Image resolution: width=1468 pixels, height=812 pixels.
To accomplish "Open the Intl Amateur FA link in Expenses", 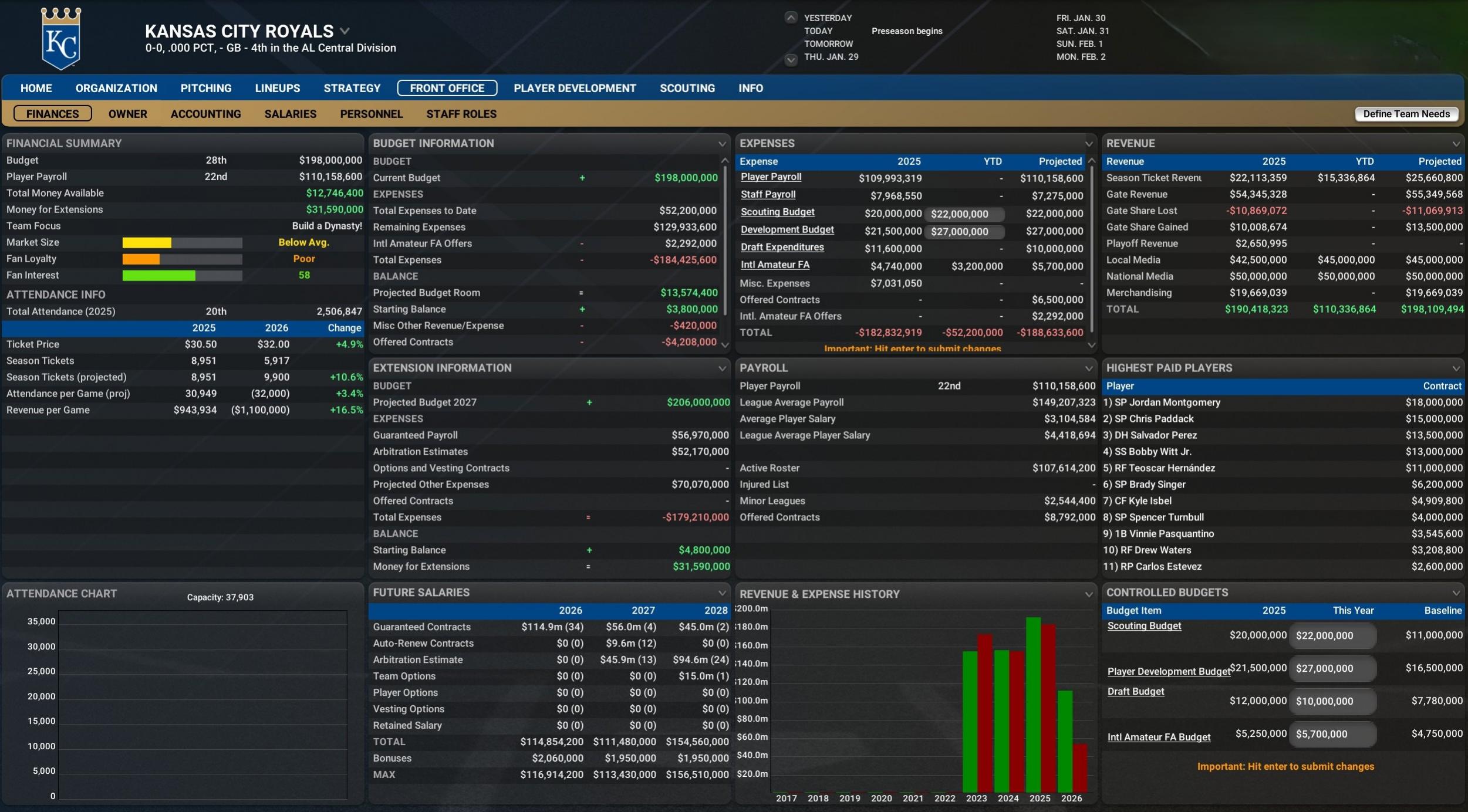I will click(775, 265).
